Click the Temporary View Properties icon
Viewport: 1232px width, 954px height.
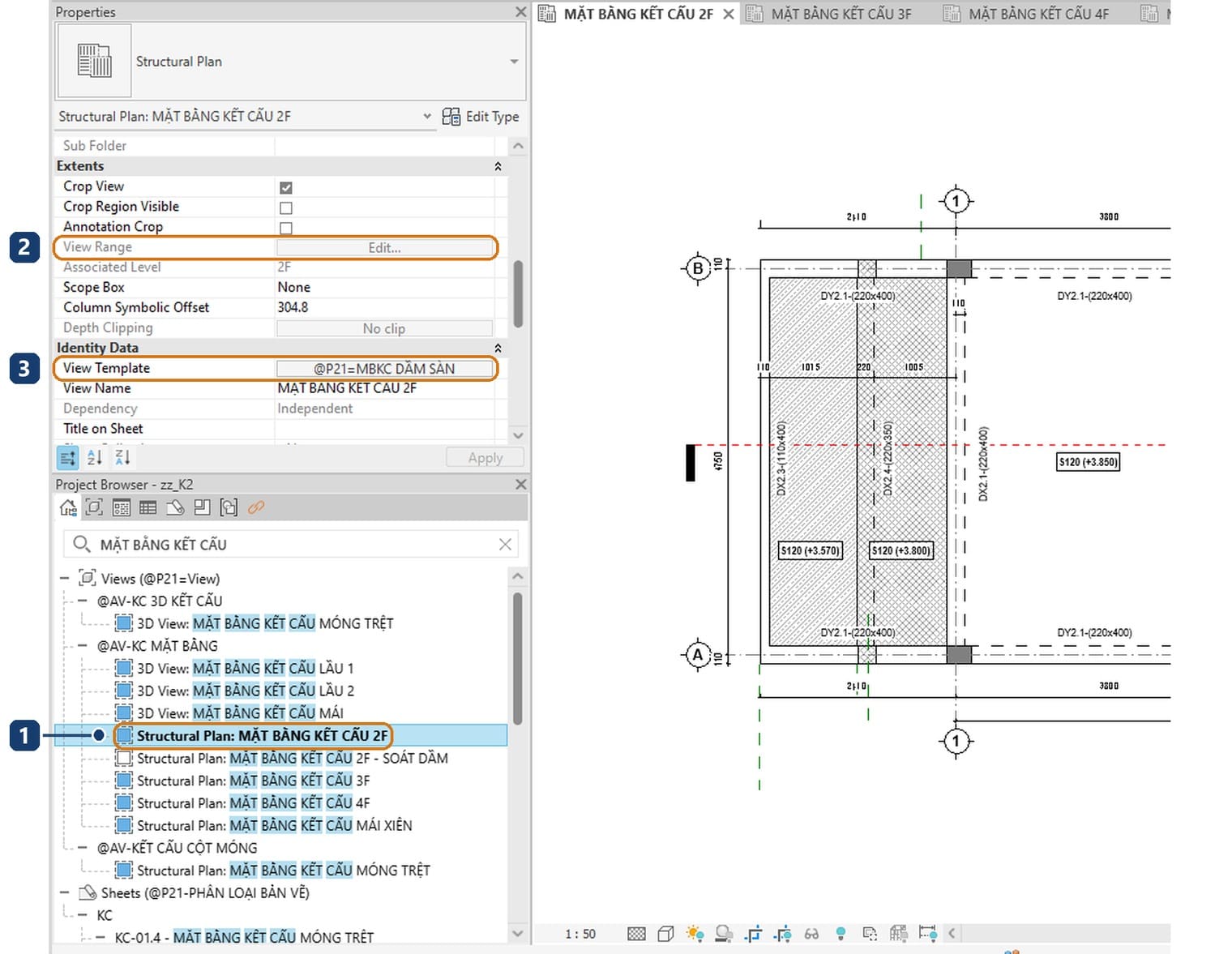pos(870,934)
